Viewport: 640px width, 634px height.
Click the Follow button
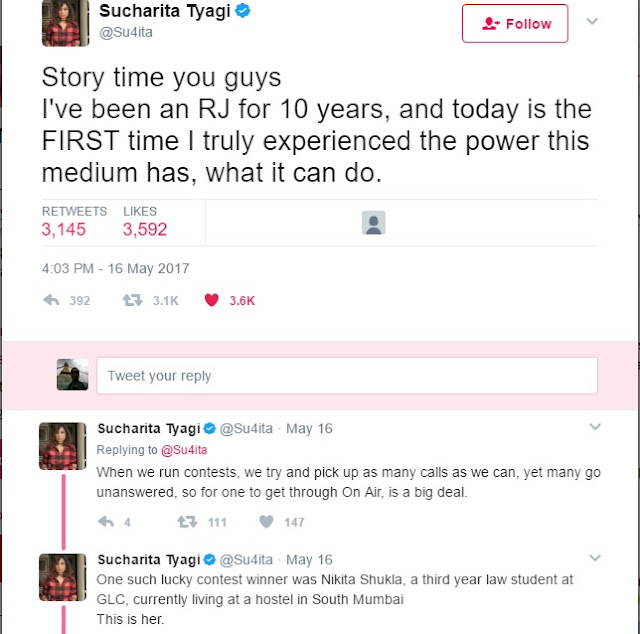[x=515, y=23]
